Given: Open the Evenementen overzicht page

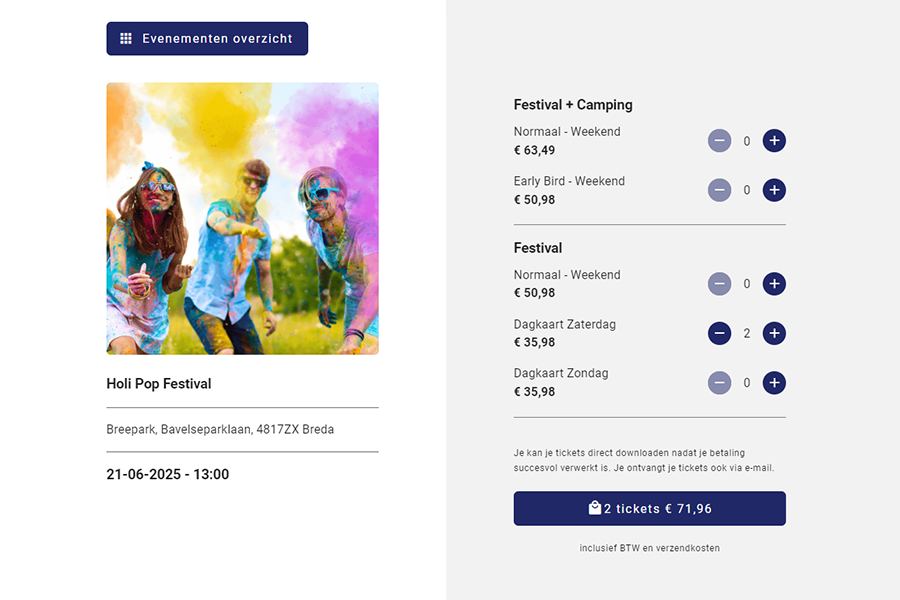Looking at the screenshot, I should coord(207,39).
